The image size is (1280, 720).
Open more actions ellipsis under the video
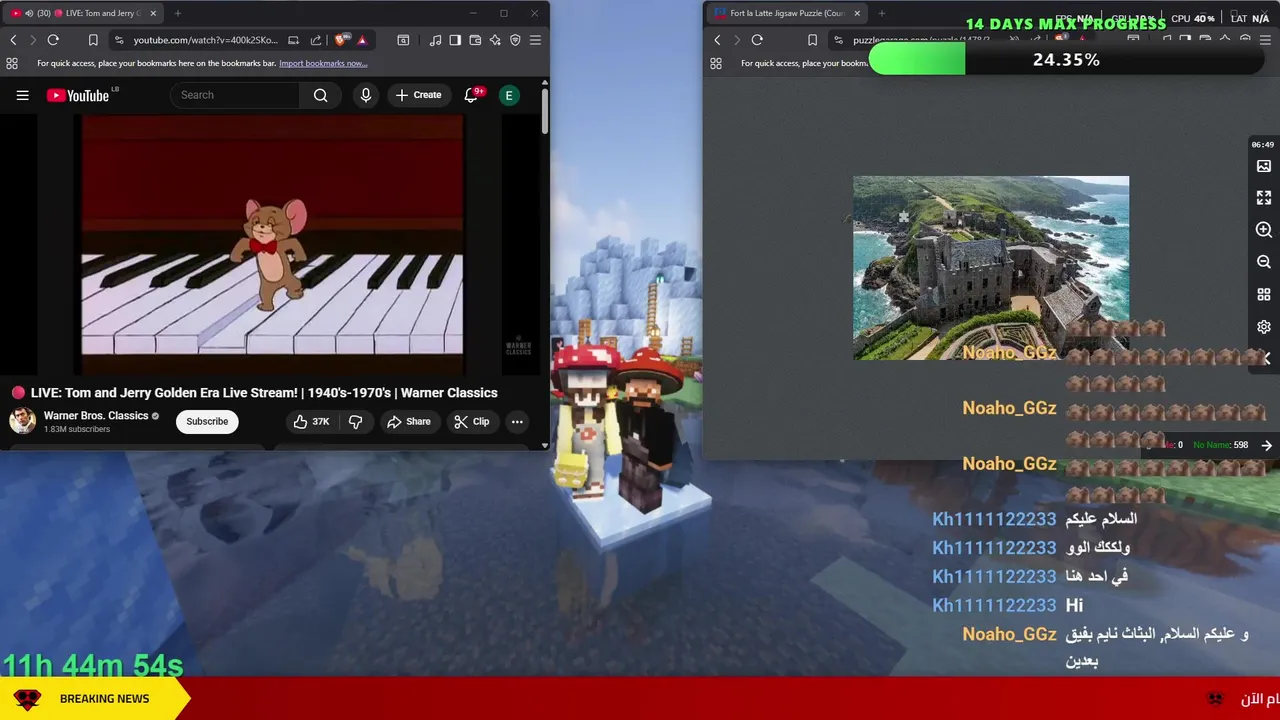[517, 422]
